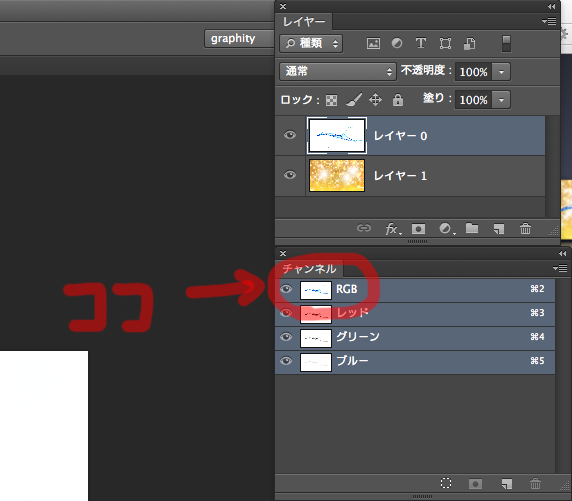Image resolution: width=572 pixels, height=501 pixels.
Task: Open 通常 blend mode dropdown
Action: [x=338, y=71]
